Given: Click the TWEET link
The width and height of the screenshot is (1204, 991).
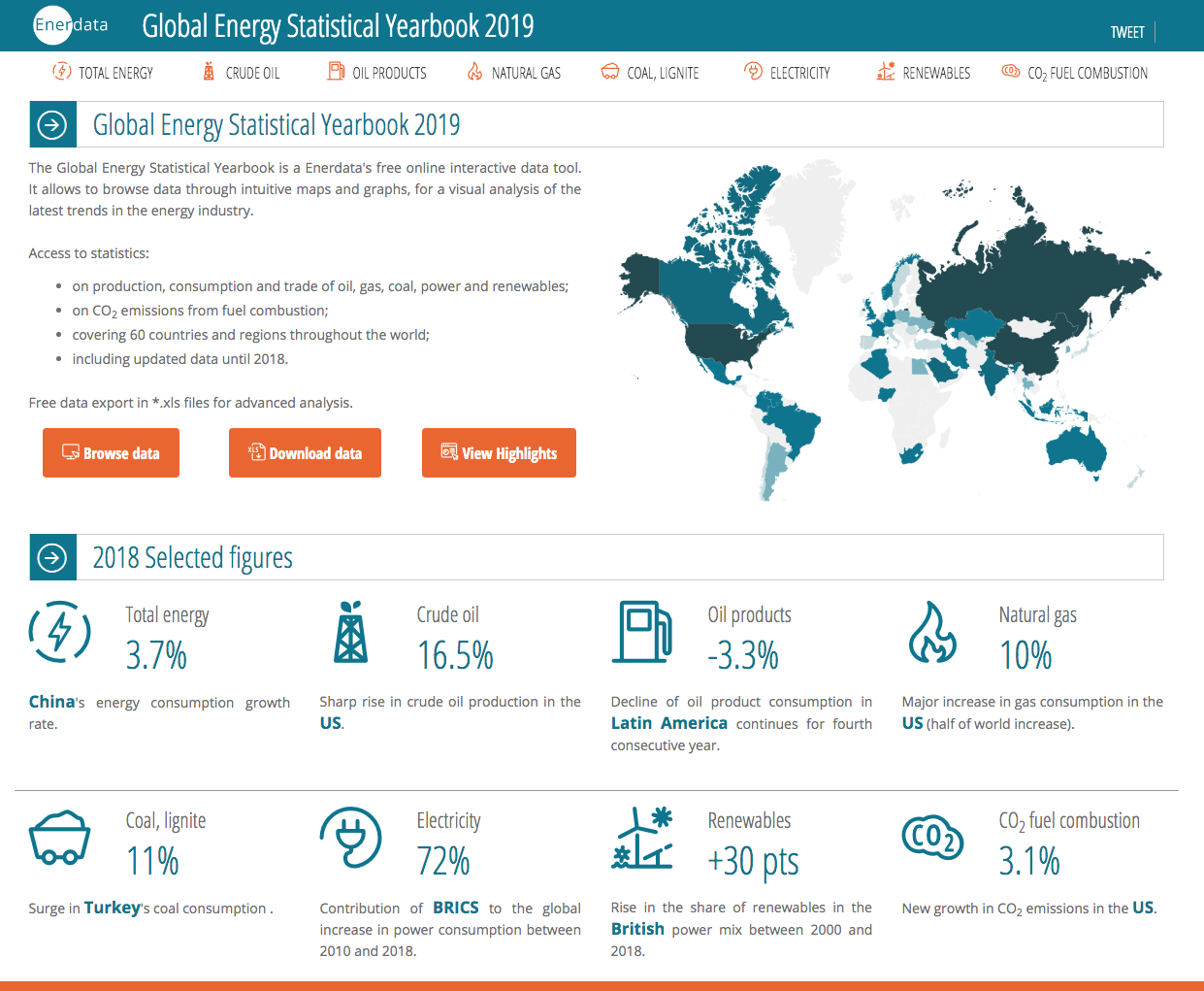Looking at the screenshot, I should coord(1127,32).
